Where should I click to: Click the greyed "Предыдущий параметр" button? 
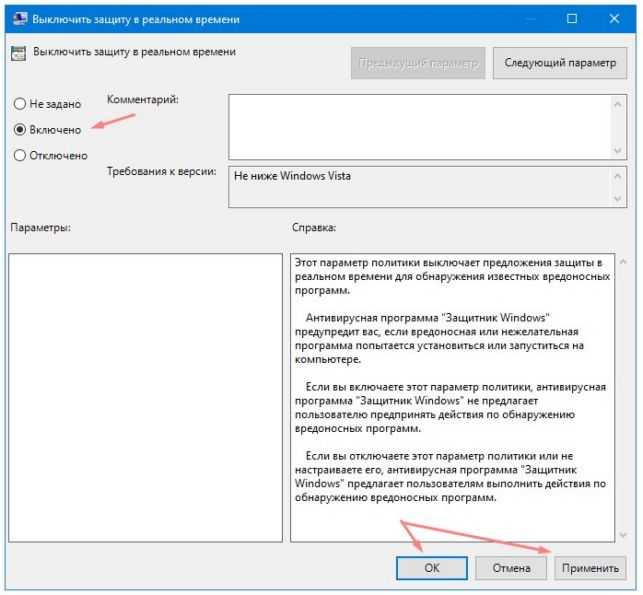418,63
